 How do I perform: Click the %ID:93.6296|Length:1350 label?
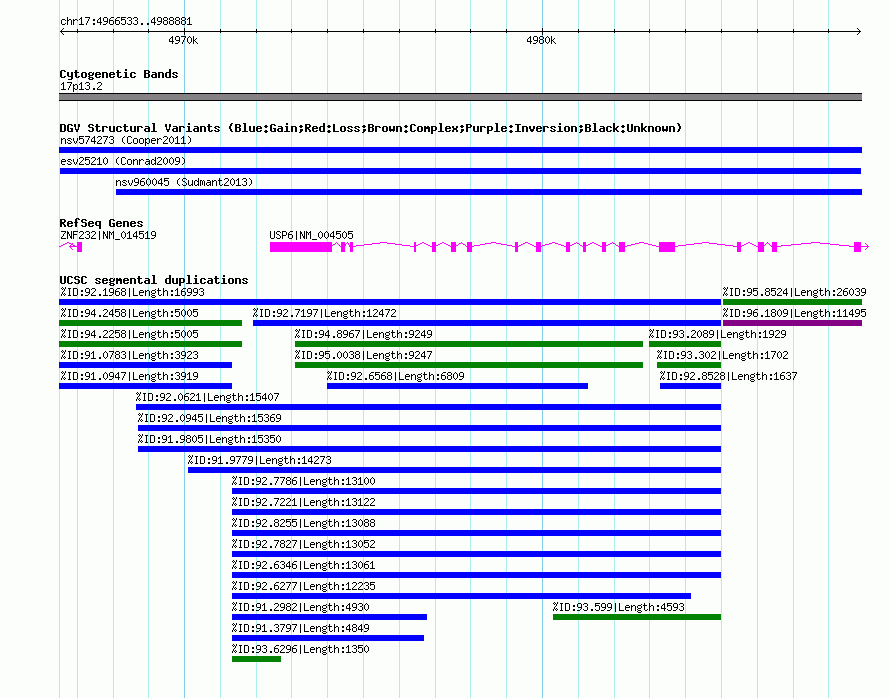click(x=301, y=649)
